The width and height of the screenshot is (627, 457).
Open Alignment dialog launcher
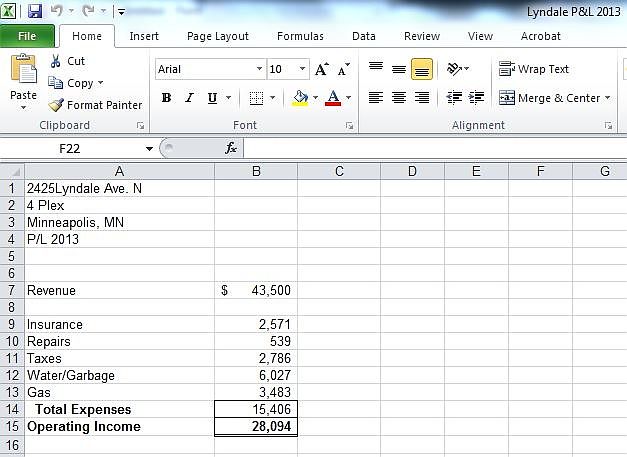click(608, 126)
